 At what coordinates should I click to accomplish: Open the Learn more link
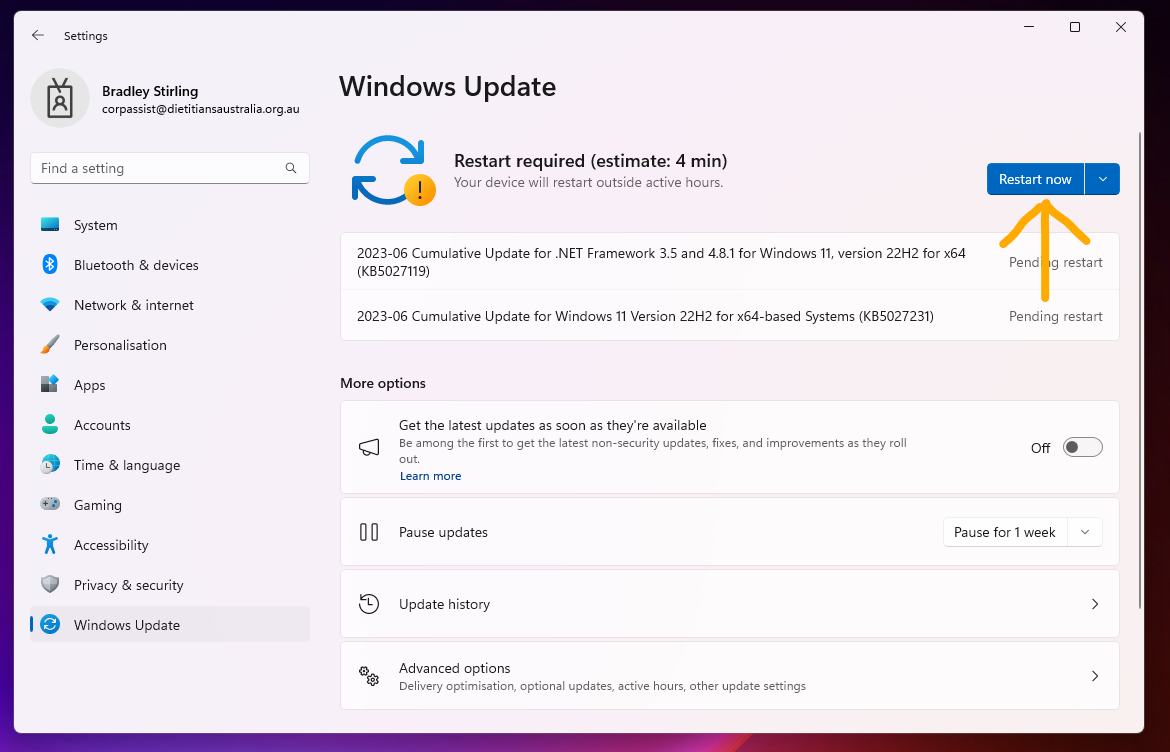point(430,475)
